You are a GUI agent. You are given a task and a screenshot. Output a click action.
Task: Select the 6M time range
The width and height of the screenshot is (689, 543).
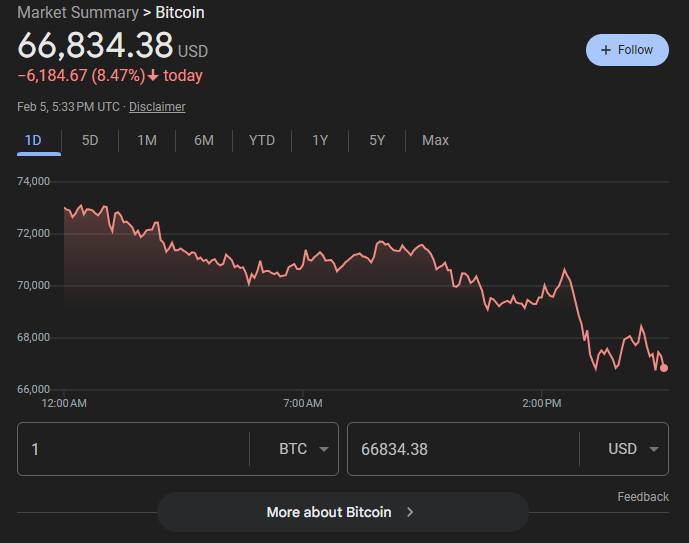tap(204, 140)
